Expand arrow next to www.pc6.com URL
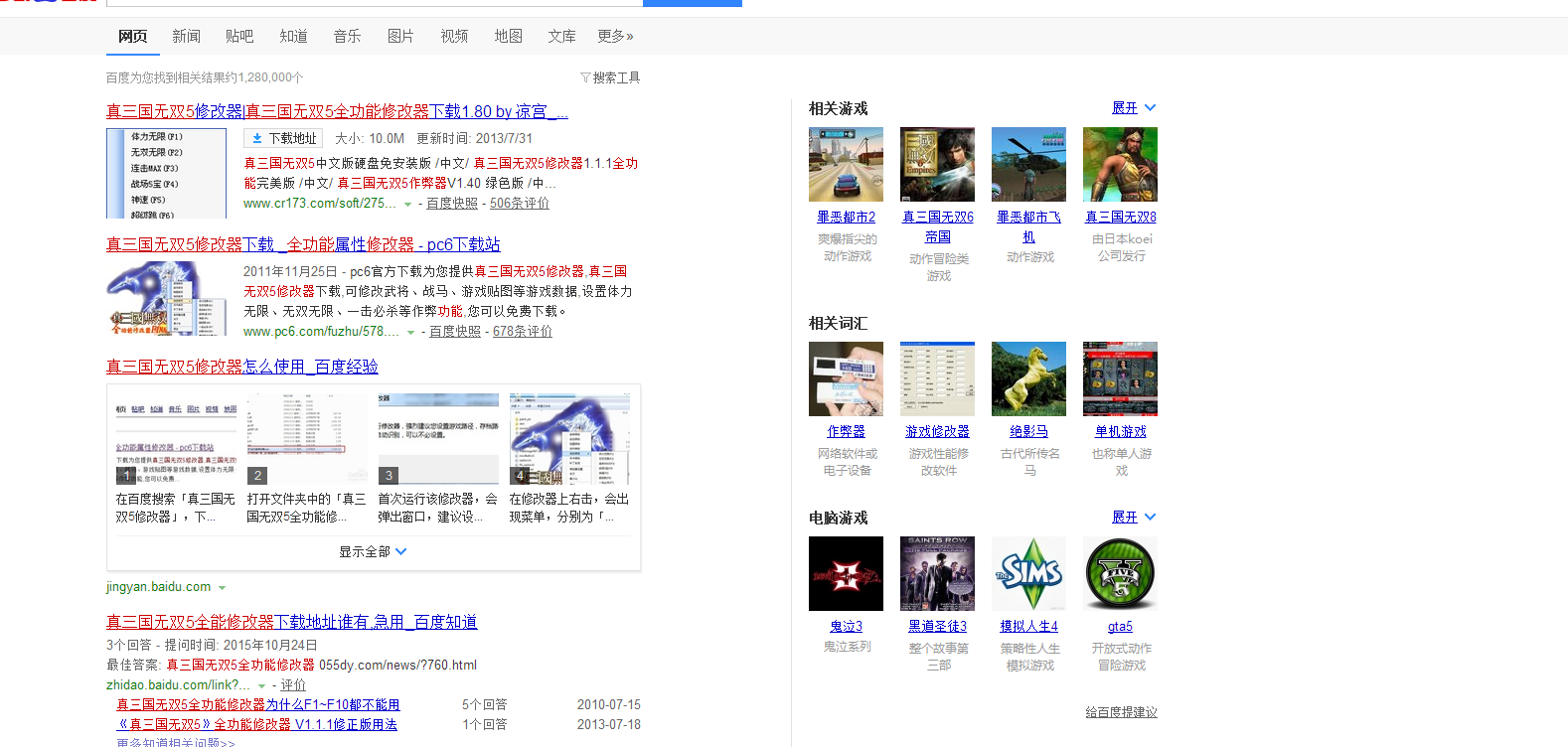Viewport: 1568px width, 747px height. [x=410, y=332]
